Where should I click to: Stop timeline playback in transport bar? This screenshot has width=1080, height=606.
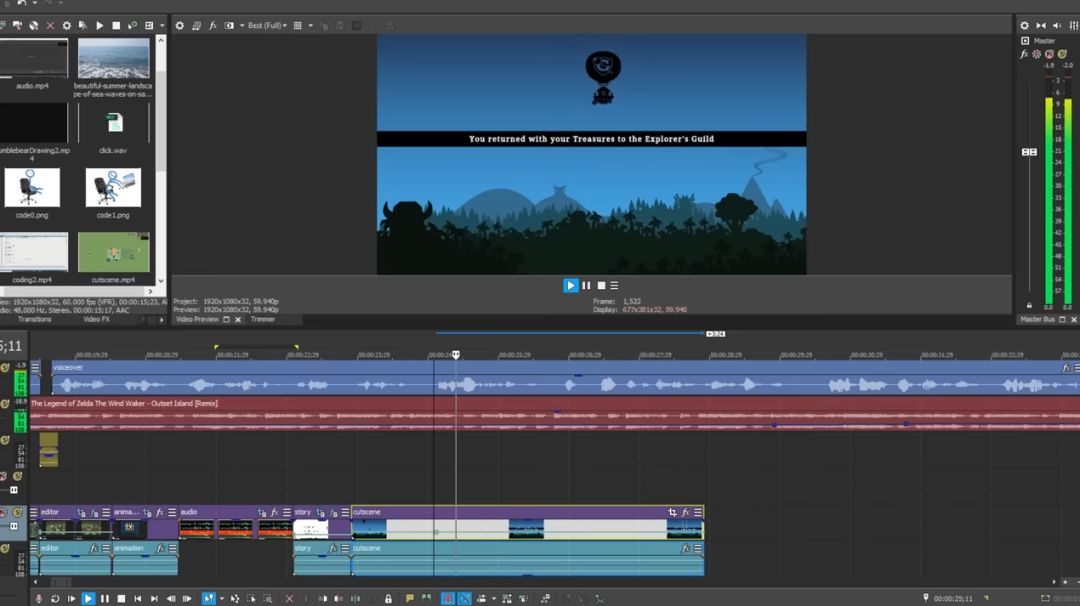[121, 599]
